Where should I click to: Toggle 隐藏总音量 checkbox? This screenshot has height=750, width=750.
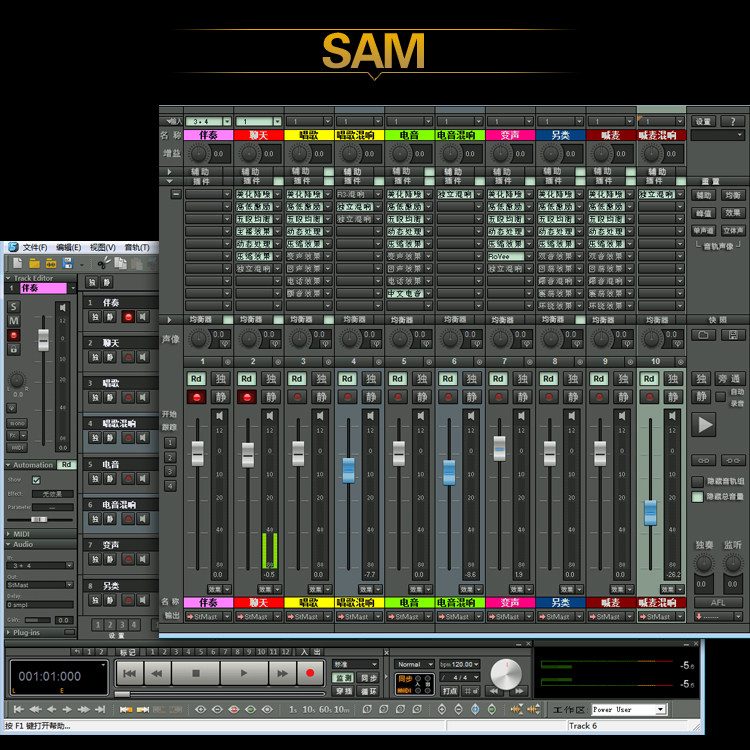697,496
